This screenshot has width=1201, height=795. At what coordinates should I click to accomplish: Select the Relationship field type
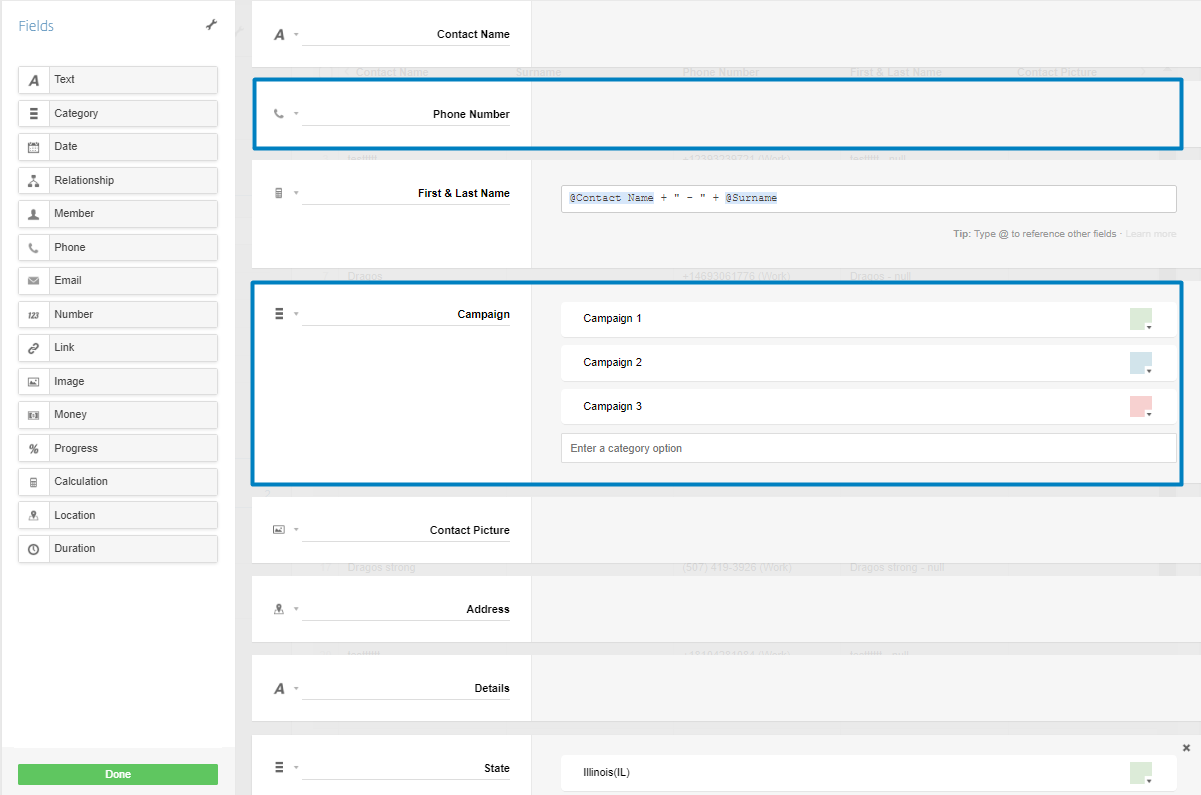click(118, 181)
